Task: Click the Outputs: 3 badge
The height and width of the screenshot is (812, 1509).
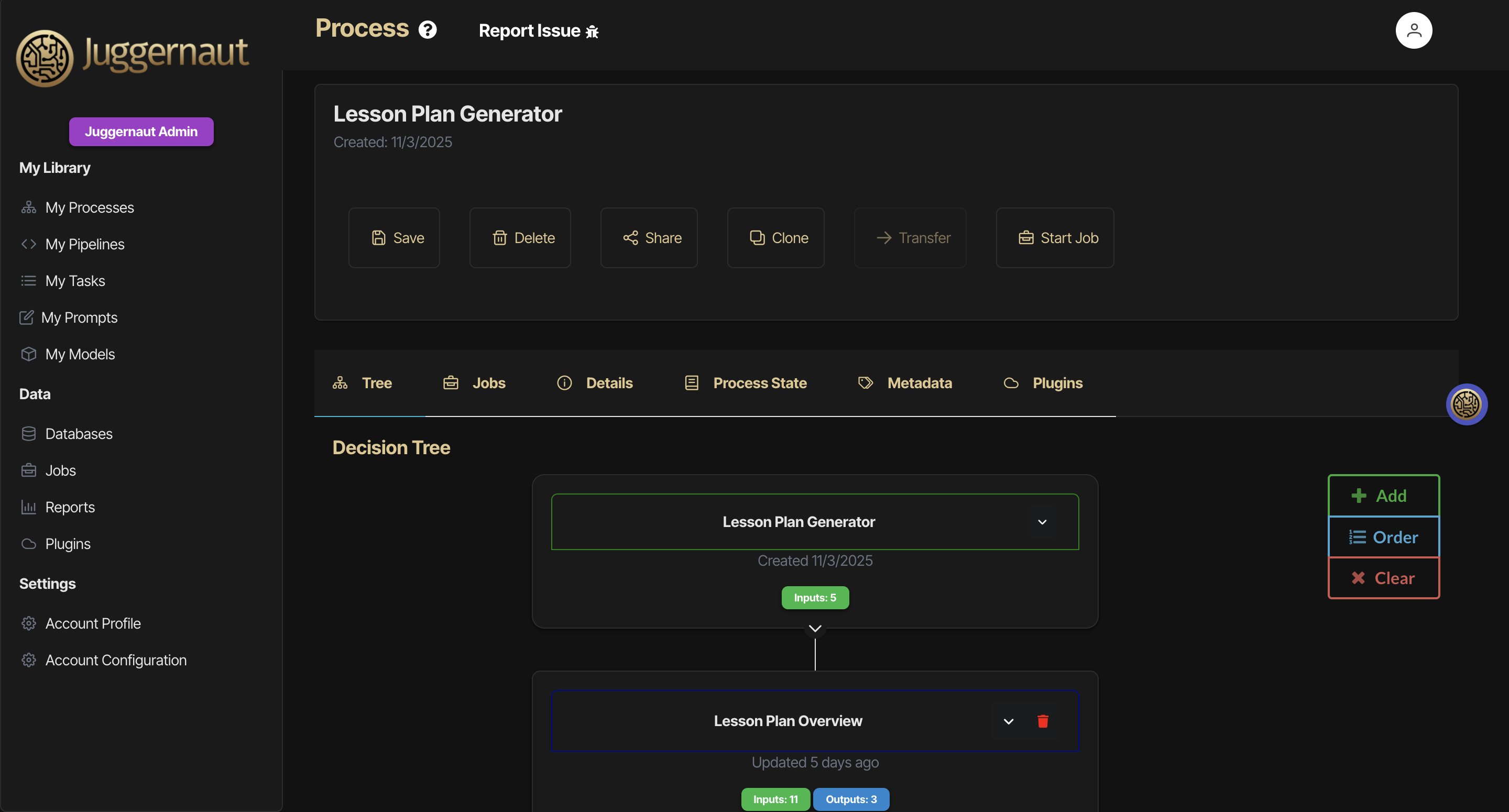Action: click(x=850, y=798)
